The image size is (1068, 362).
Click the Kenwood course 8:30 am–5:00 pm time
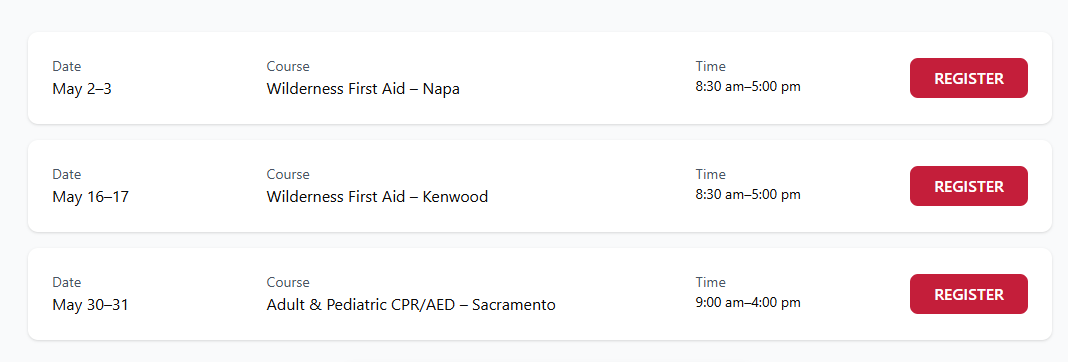pos(748,195)
